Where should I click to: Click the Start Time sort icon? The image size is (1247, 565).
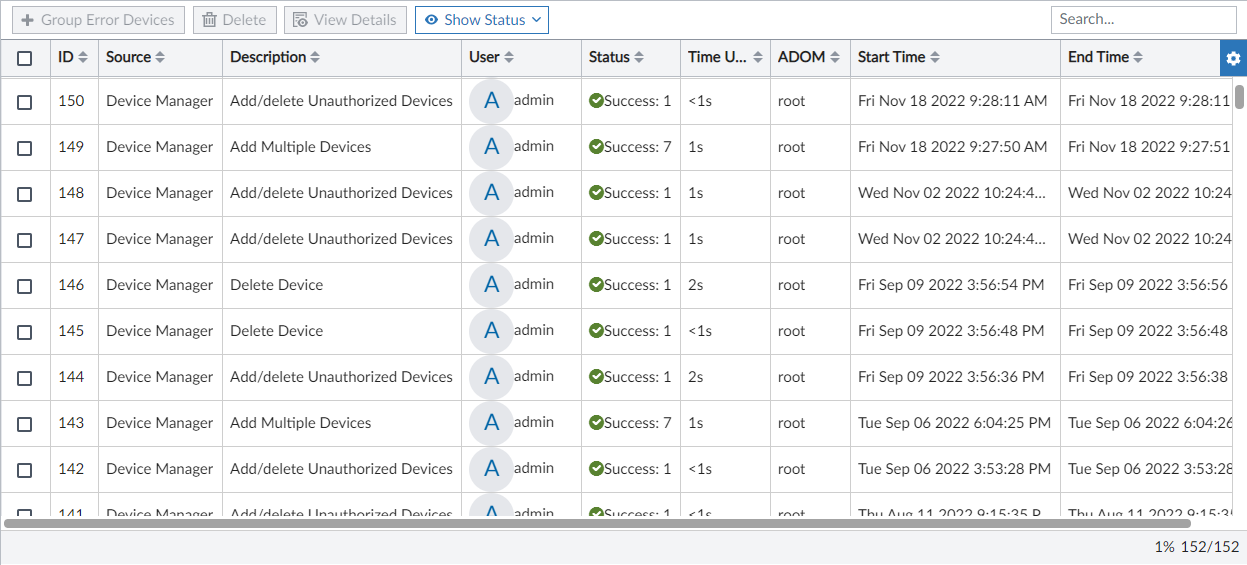[935, 58]
